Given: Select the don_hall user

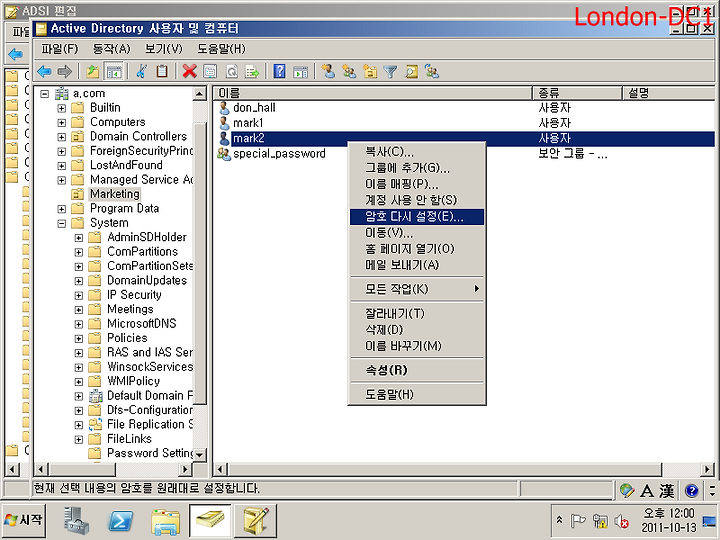Looking at the screenshot, I should click(254, 108).
